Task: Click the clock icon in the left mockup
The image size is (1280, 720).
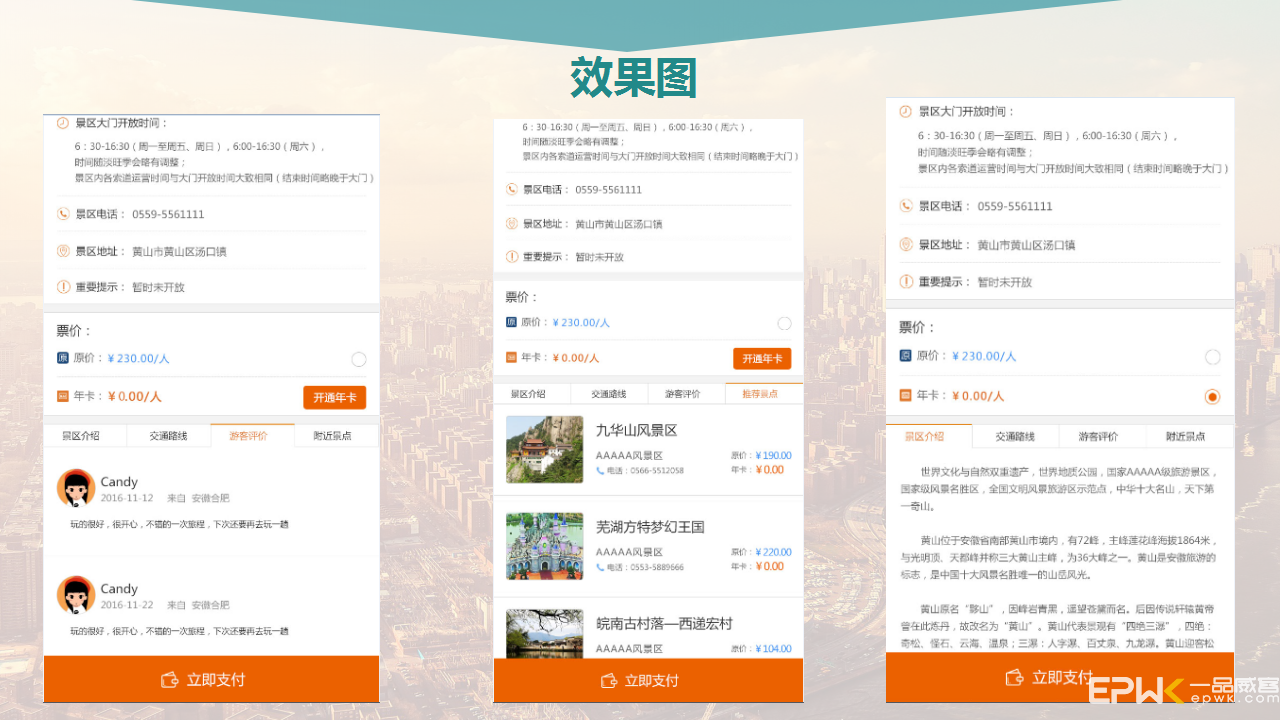Action: click(63, 123)
